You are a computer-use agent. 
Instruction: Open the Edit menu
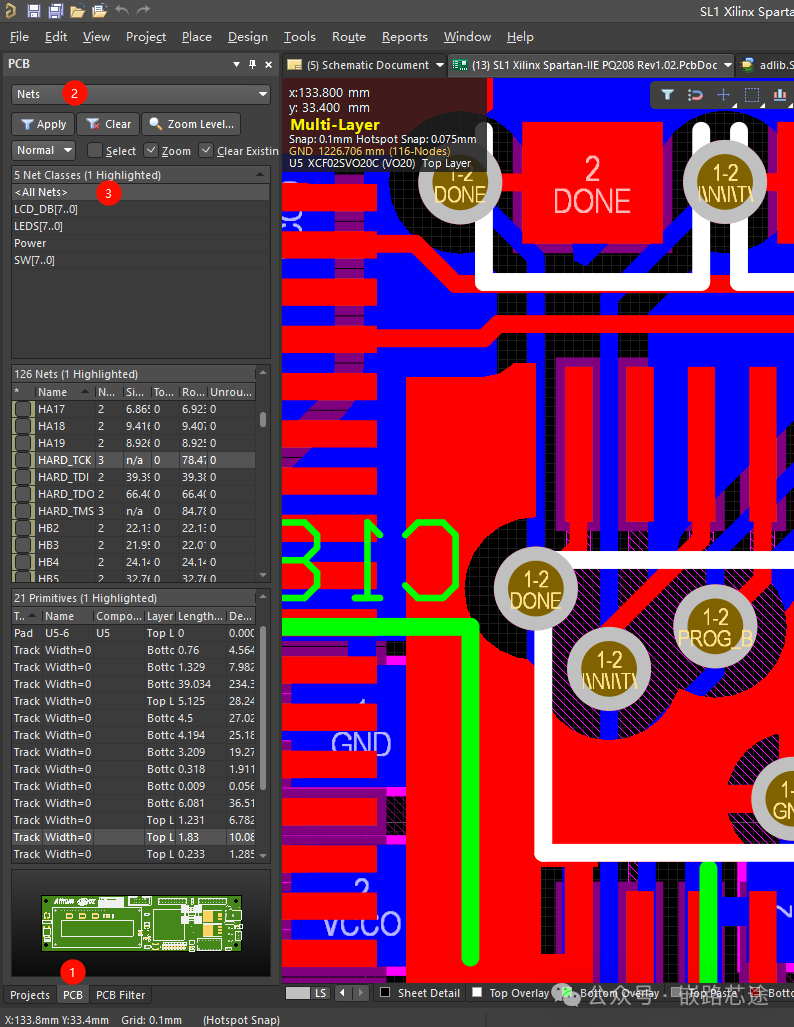coord(56,37)
